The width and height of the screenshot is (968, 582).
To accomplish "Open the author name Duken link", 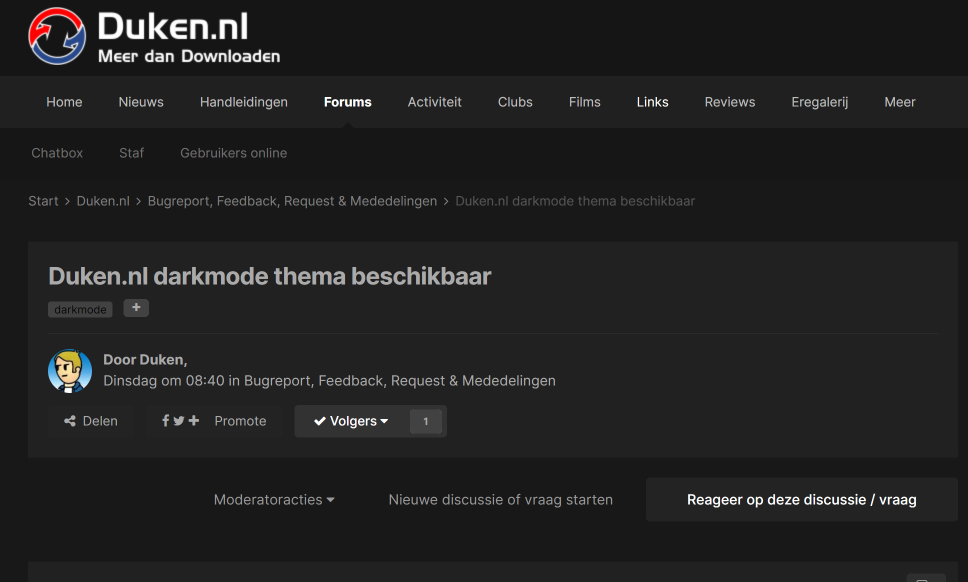I will pos(162,360).
